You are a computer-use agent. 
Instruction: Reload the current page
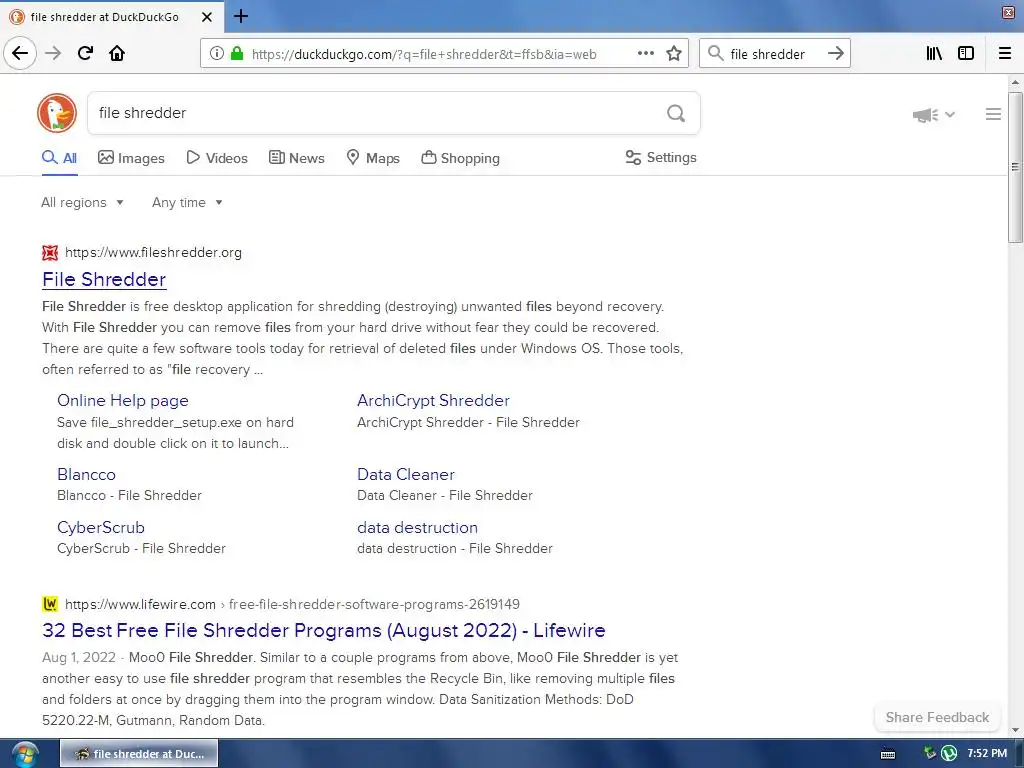85,53
